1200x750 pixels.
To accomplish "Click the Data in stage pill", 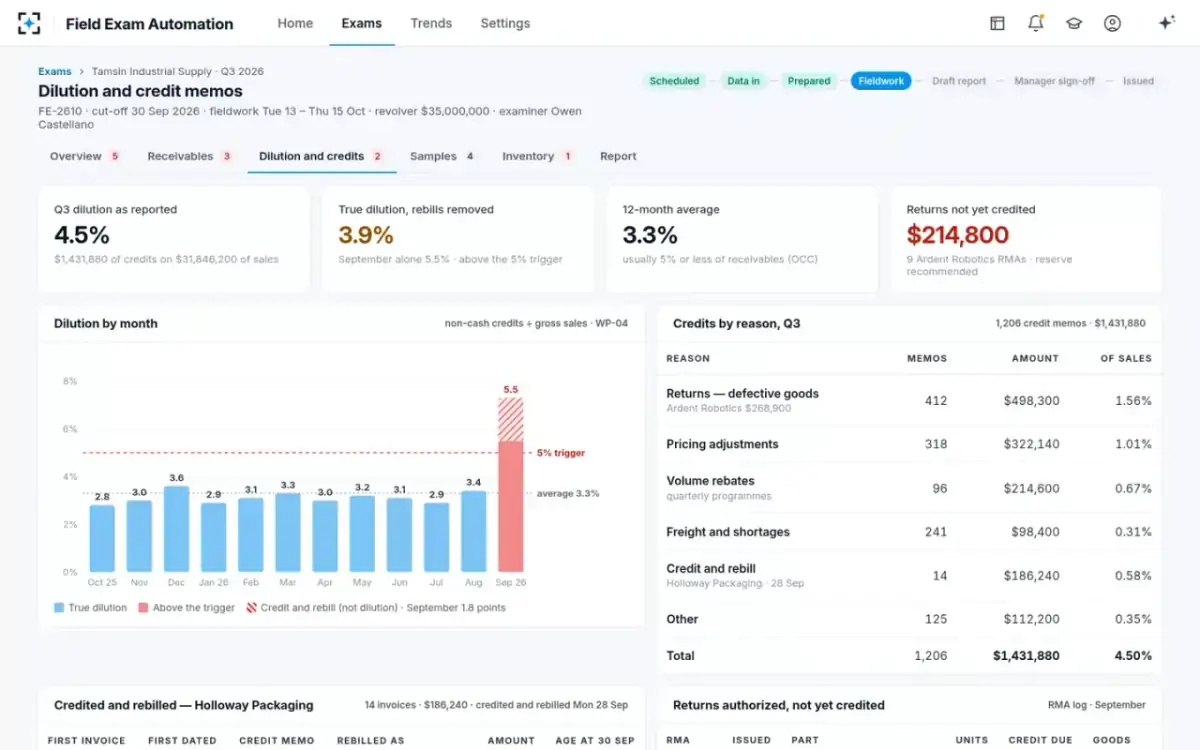I will click(743, 81).
